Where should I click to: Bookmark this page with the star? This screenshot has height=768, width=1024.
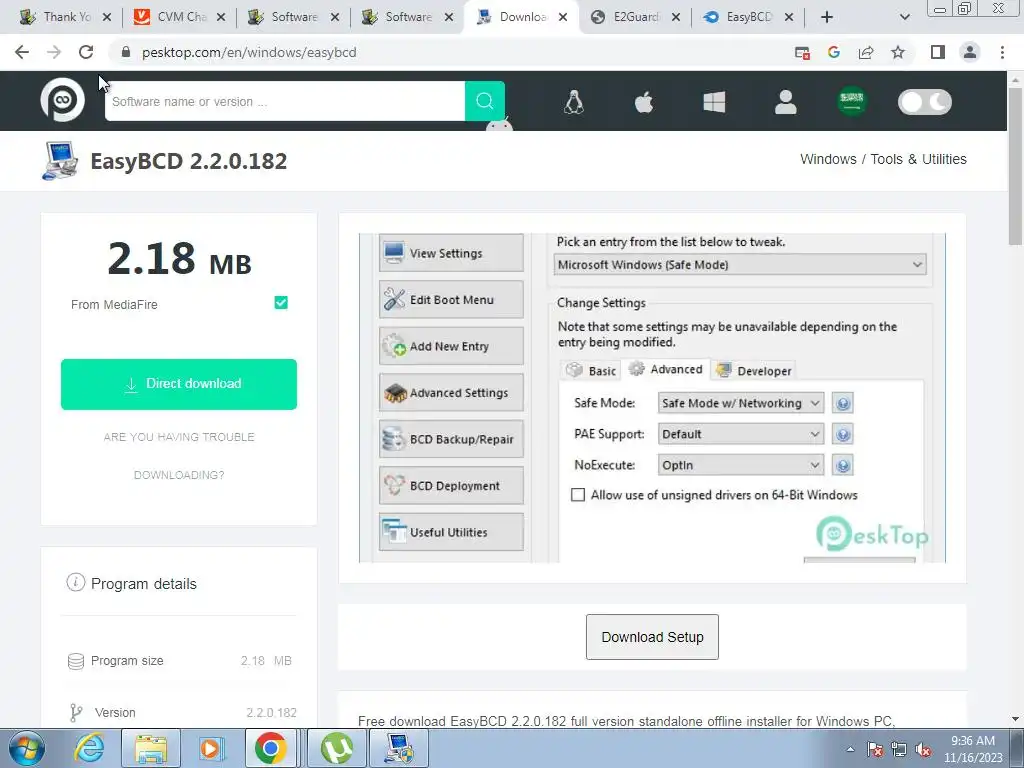click(x=898, y=52)
